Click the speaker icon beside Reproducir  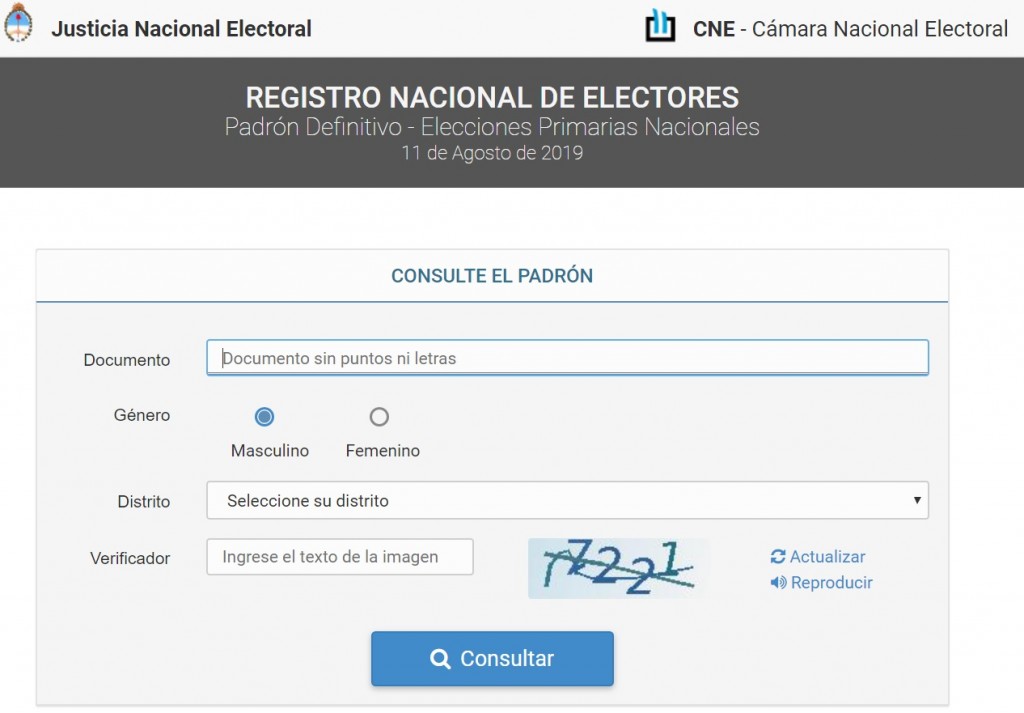coord(778,583)
